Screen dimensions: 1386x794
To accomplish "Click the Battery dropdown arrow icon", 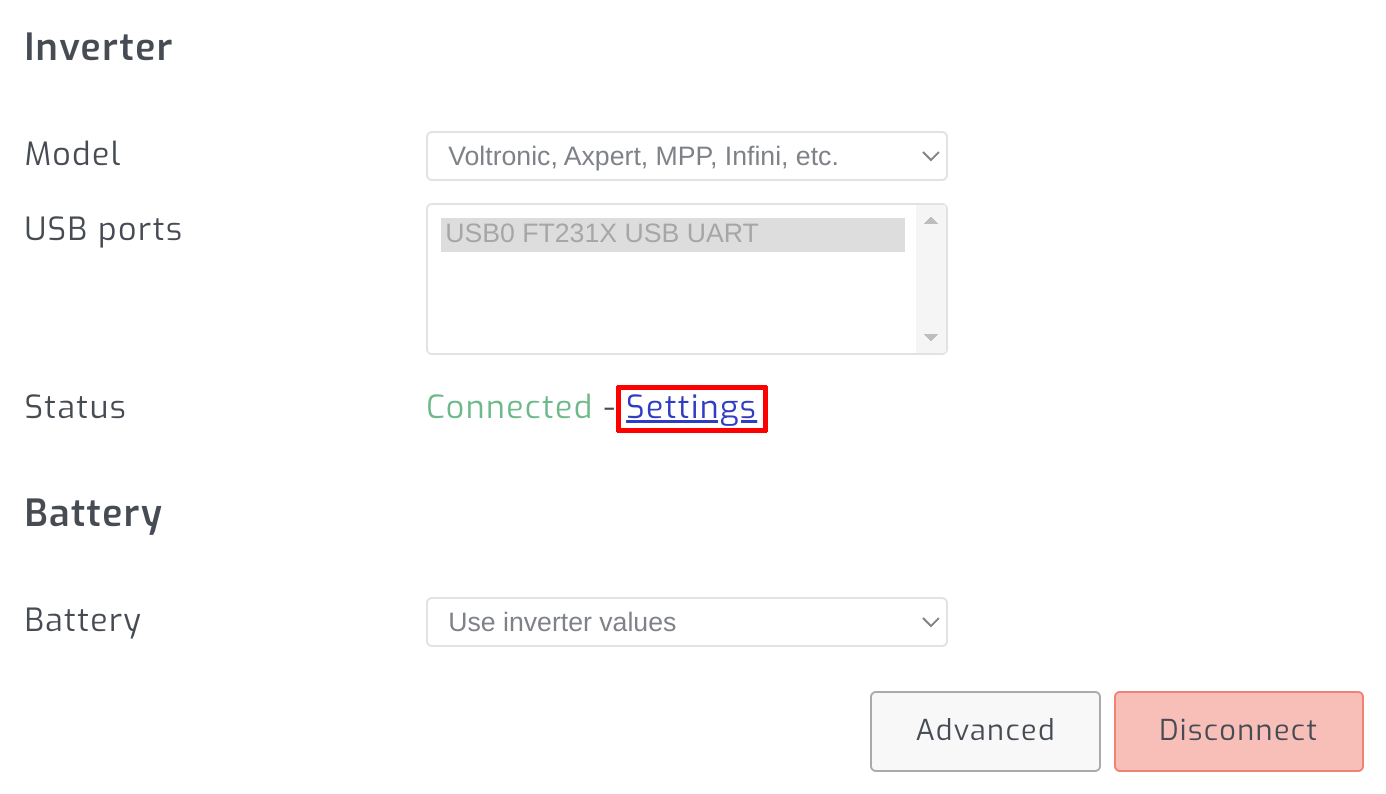I will point(929,622).
